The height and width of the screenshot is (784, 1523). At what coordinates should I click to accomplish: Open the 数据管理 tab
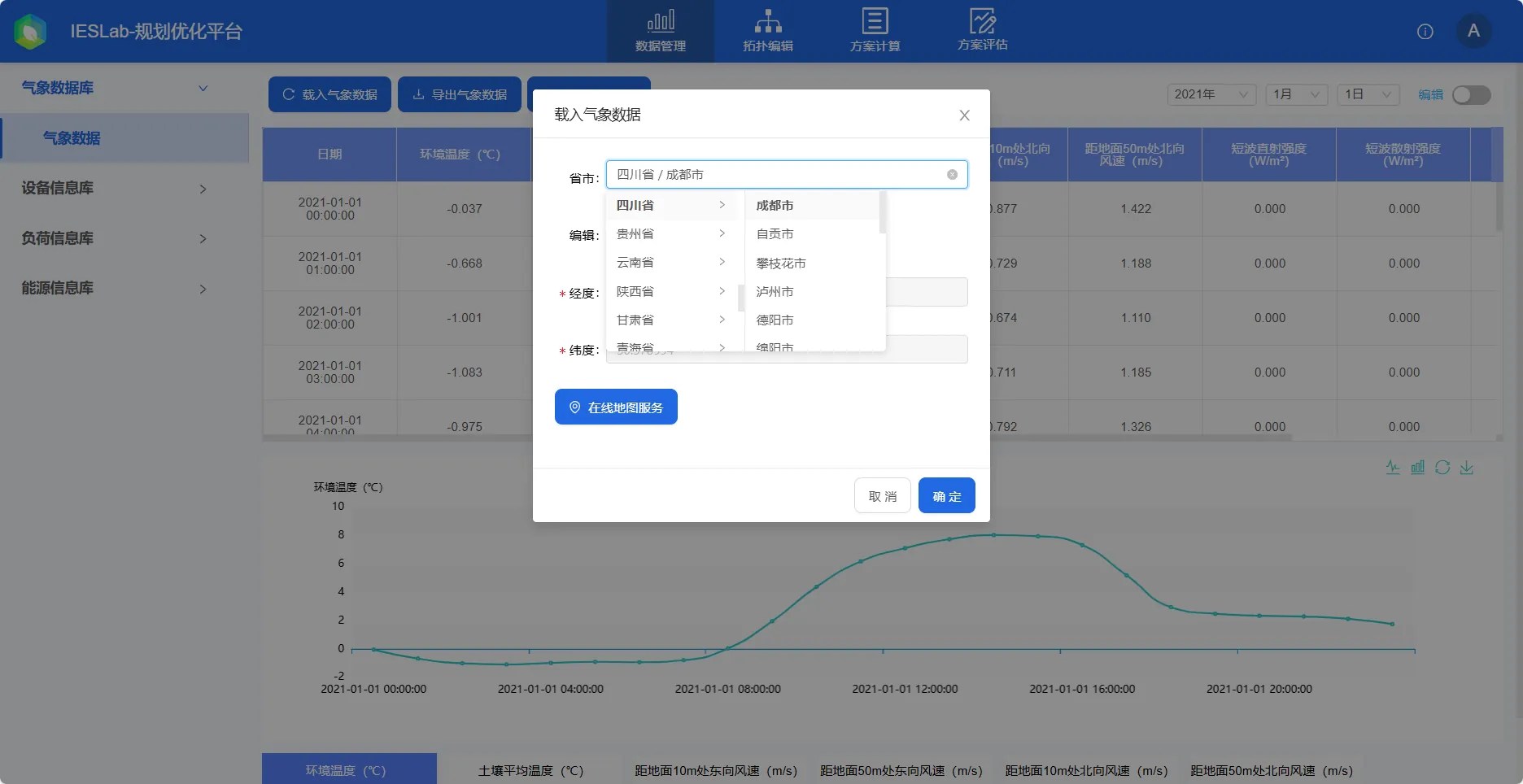tap(661, 32)
